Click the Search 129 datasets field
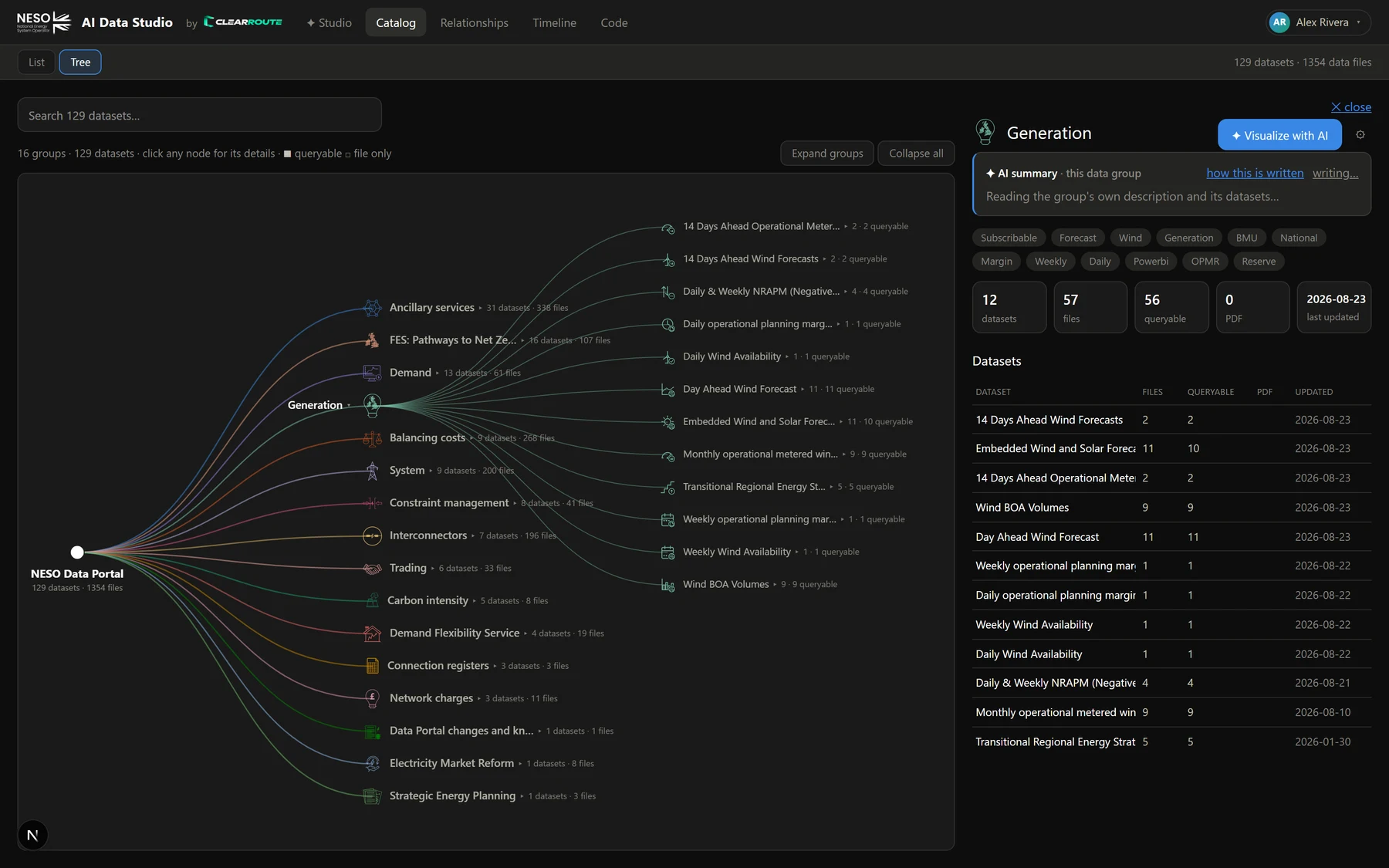Image resolution: width=1389 pixels, height=868 pixels. 199,115
